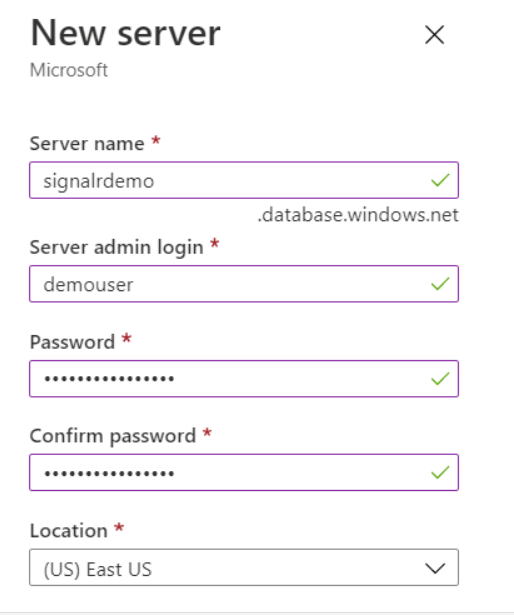Open the Location dropdown

244,567
